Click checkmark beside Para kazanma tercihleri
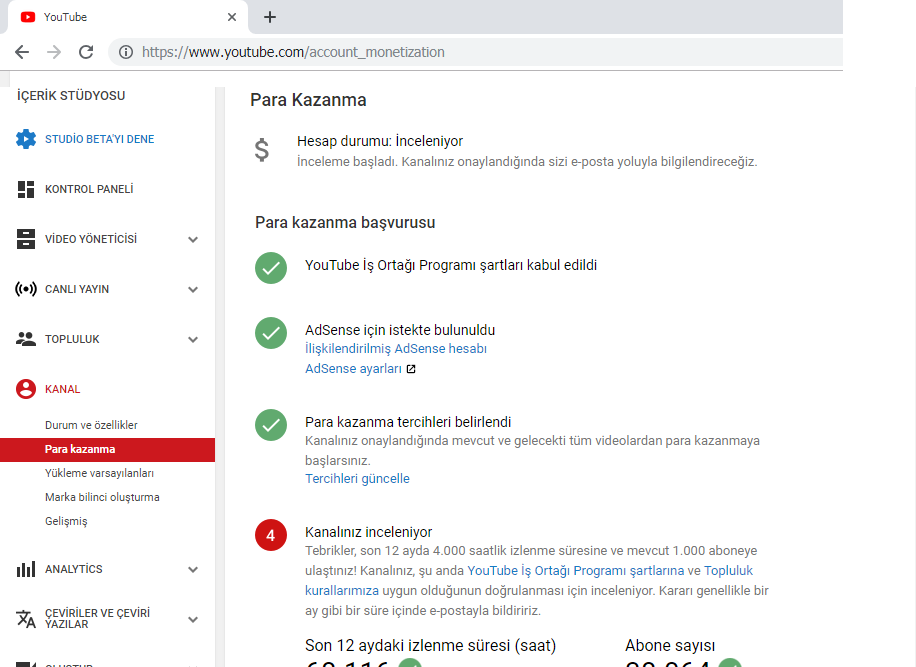916x667 pixels. 271,425
